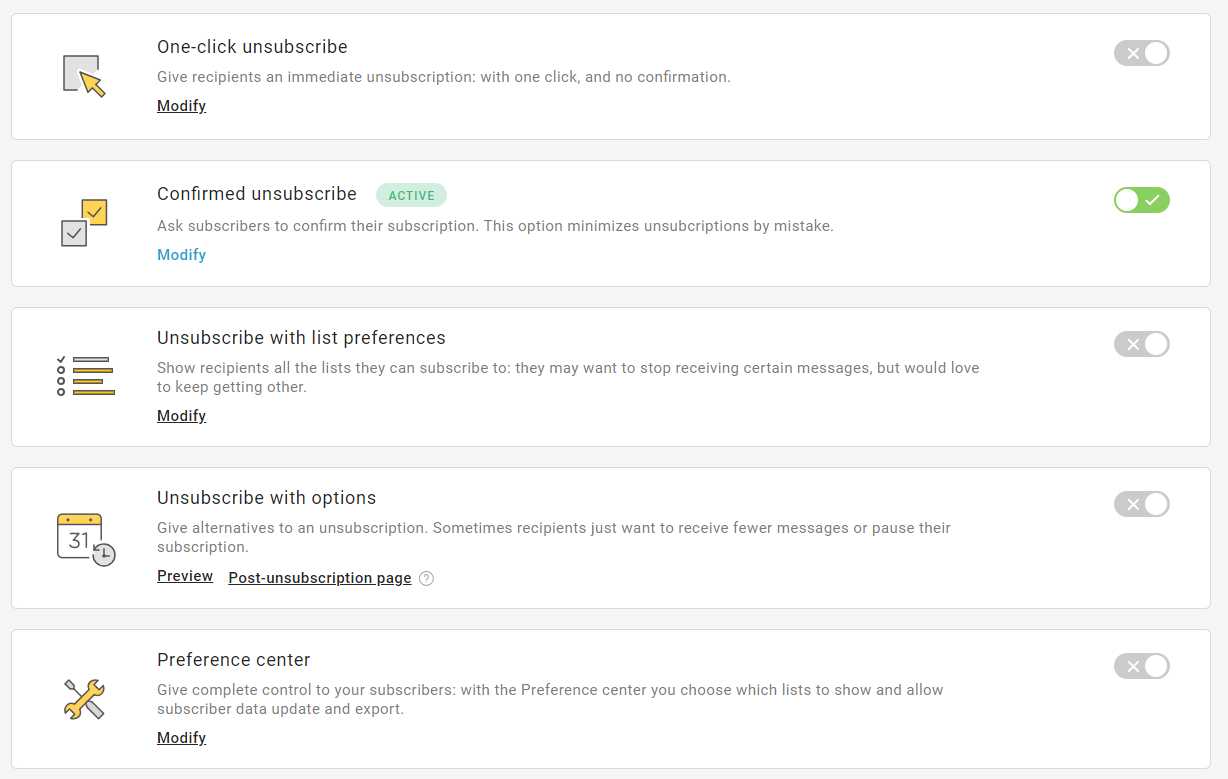This screenshot has height=779, width=1228.
Task: Open Modify under One-click unsubscribe
Action: (181, 106)
